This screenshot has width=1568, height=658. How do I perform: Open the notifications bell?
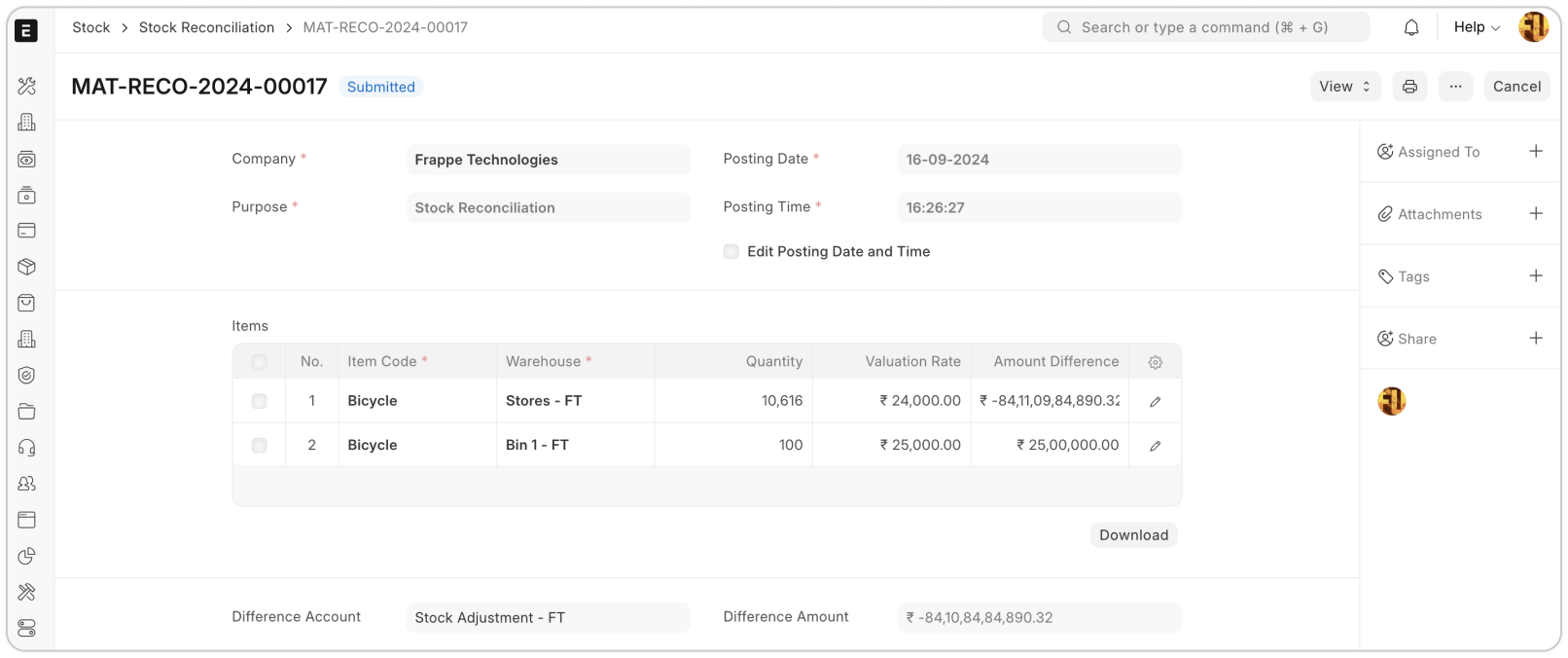point(1411,27)
